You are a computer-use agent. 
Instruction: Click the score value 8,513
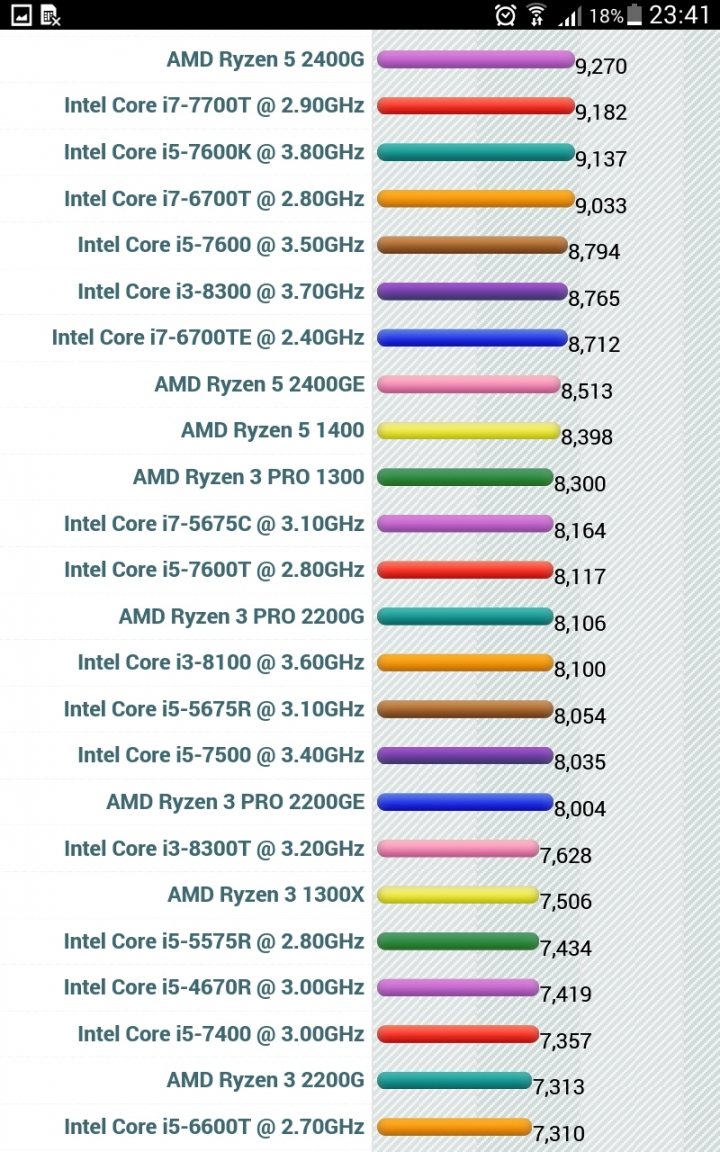pyautogui.click(x=587, y=391)
